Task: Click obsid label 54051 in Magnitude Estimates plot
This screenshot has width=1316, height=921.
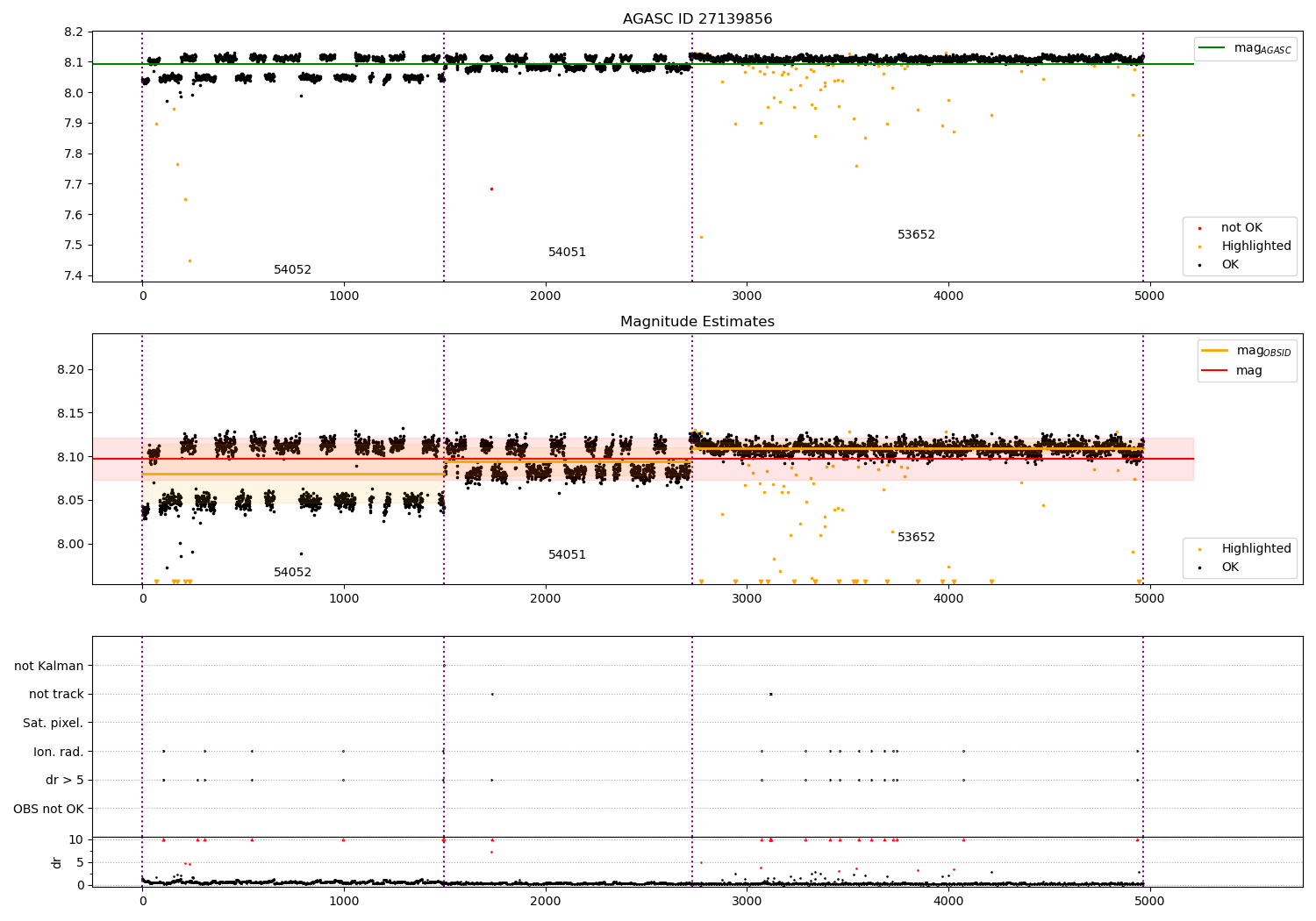Action: (567, 555)
